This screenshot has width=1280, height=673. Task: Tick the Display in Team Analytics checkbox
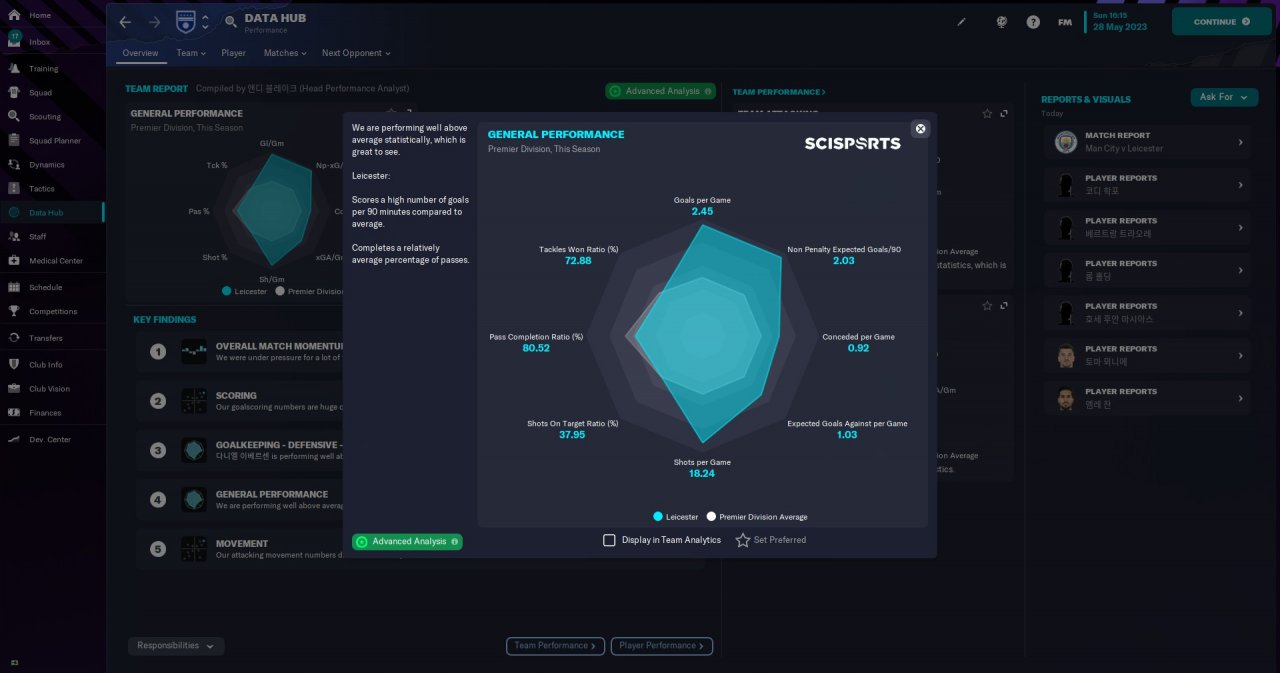click(x=609, y=540)
